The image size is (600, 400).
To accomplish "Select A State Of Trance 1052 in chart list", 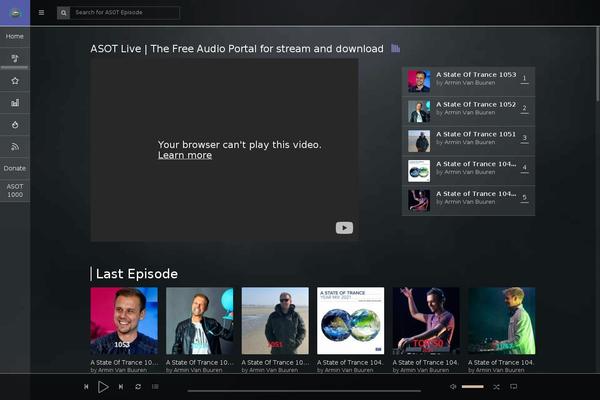I will [x=476, y=104].
